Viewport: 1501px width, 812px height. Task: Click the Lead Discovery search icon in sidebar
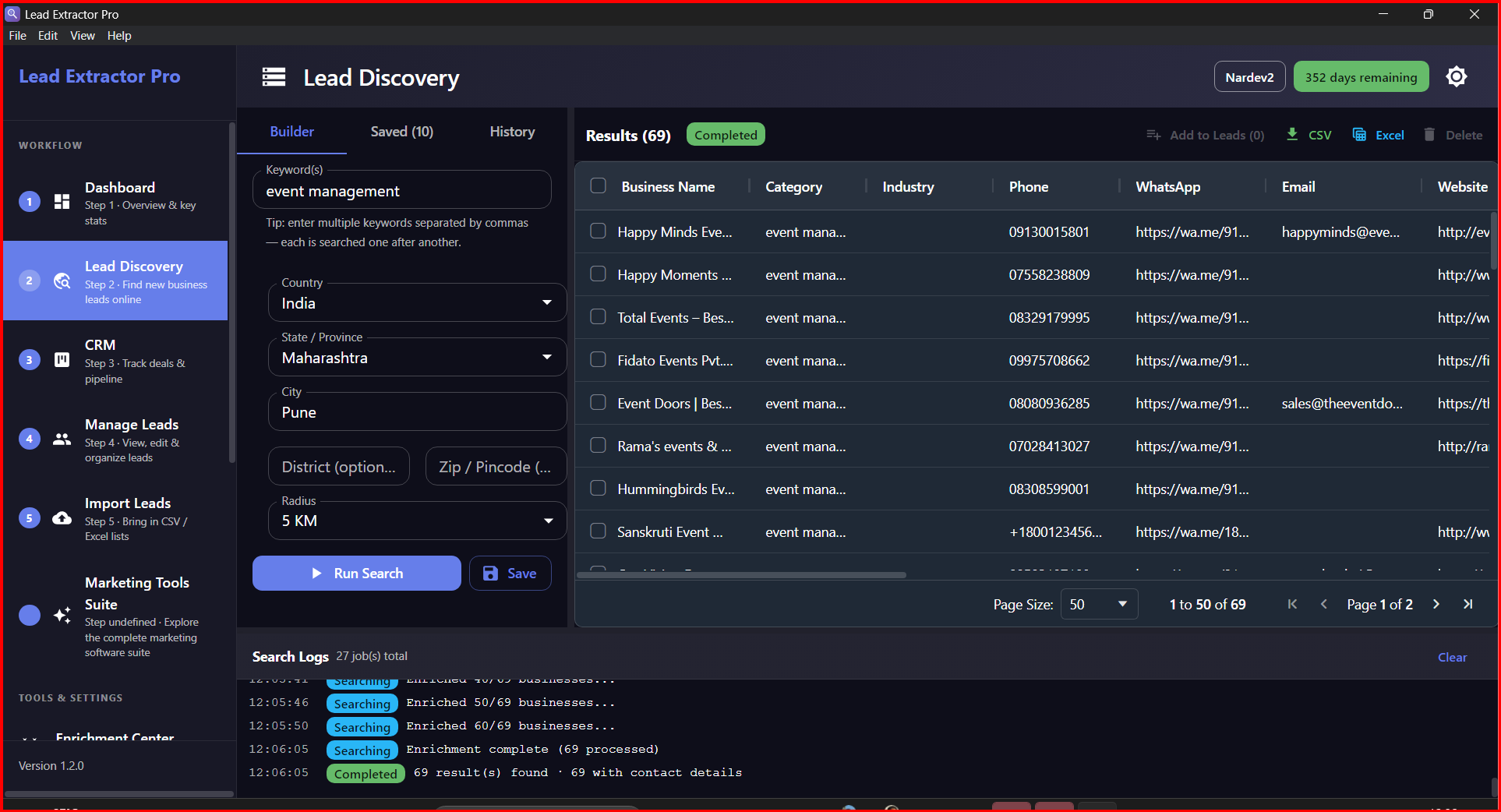click(62, 281)
